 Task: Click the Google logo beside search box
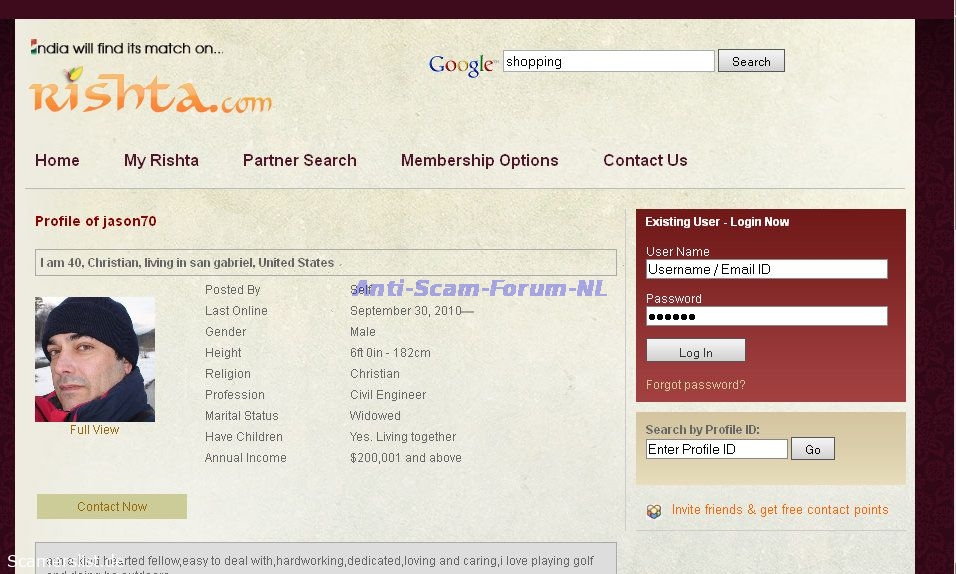click(x=462, y=65)
